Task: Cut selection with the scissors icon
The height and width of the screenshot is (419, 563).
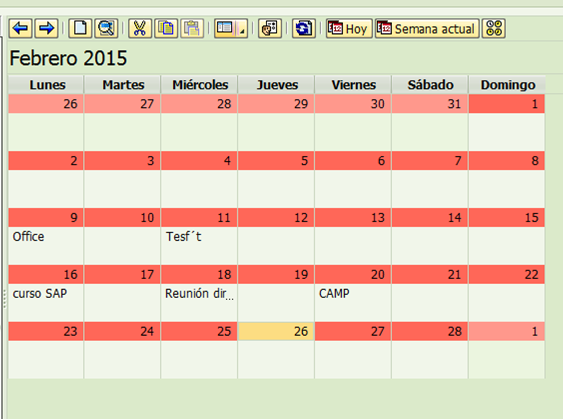Action: coord(140,28)
